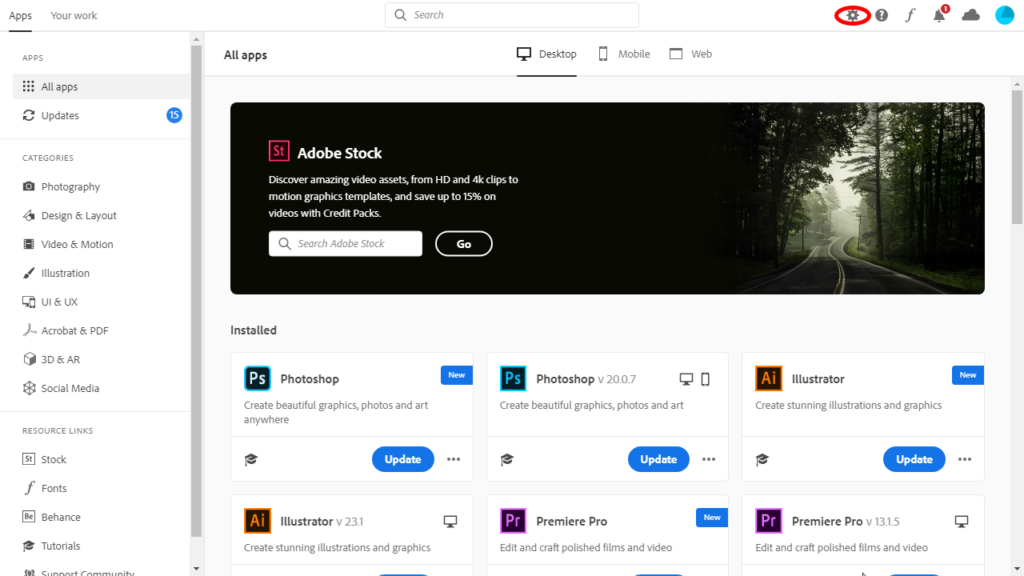Open the Photography category
The image size is (1024, 576).
[61, 187]
